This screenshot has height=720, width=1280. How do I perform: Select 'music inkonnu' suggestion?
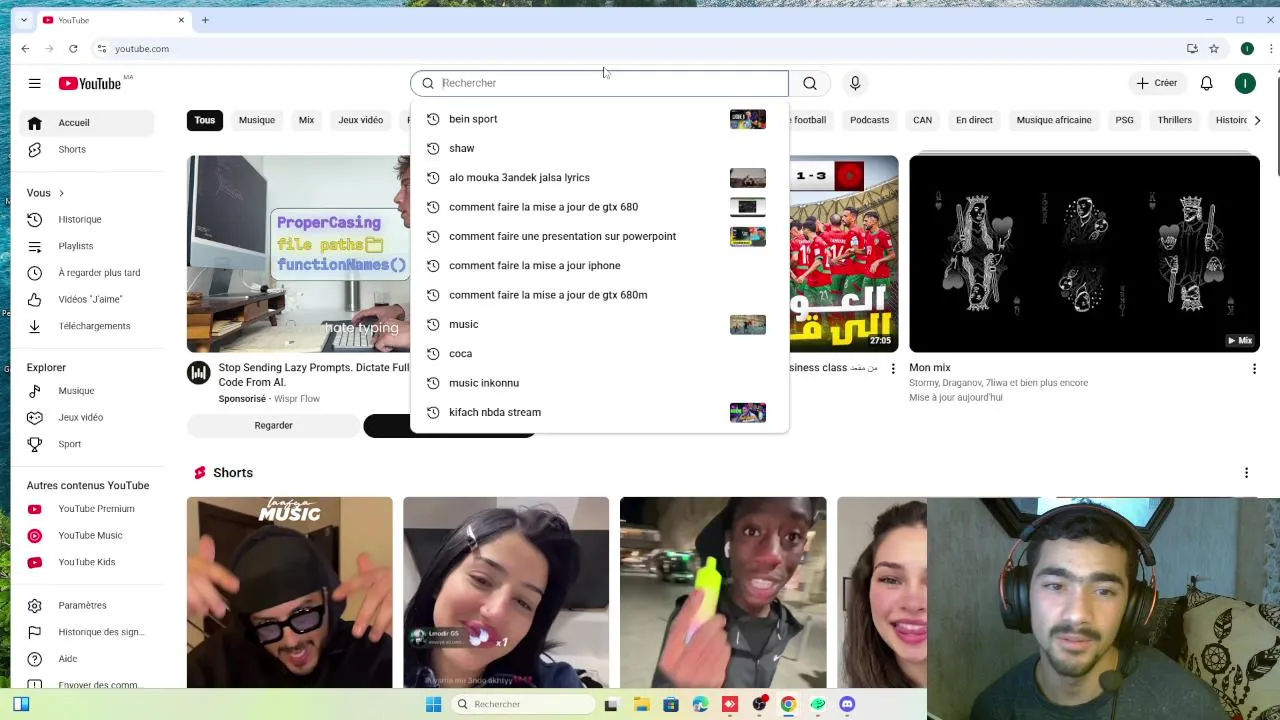coord(599,383)
